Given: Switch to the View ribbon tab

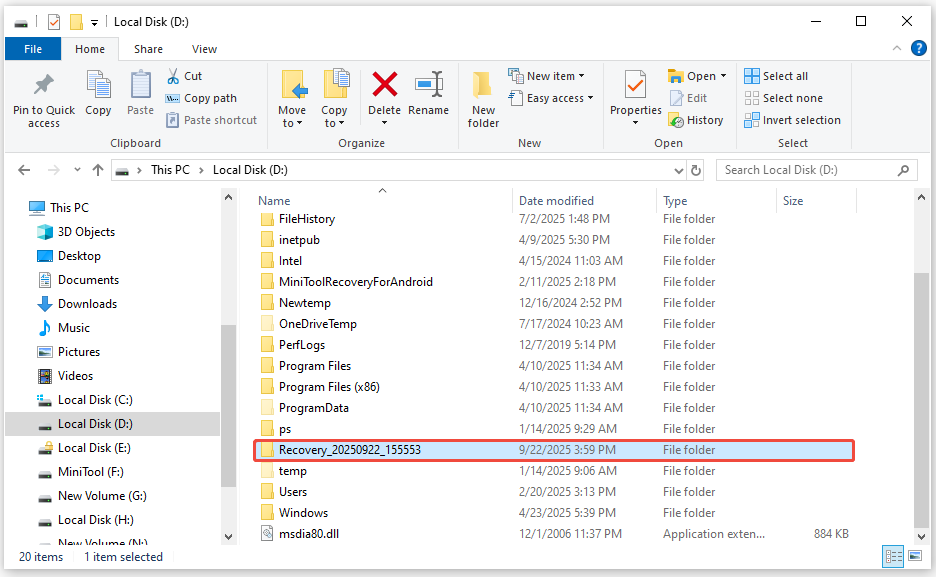Looking at the screenshot, I should coord(204,48).
